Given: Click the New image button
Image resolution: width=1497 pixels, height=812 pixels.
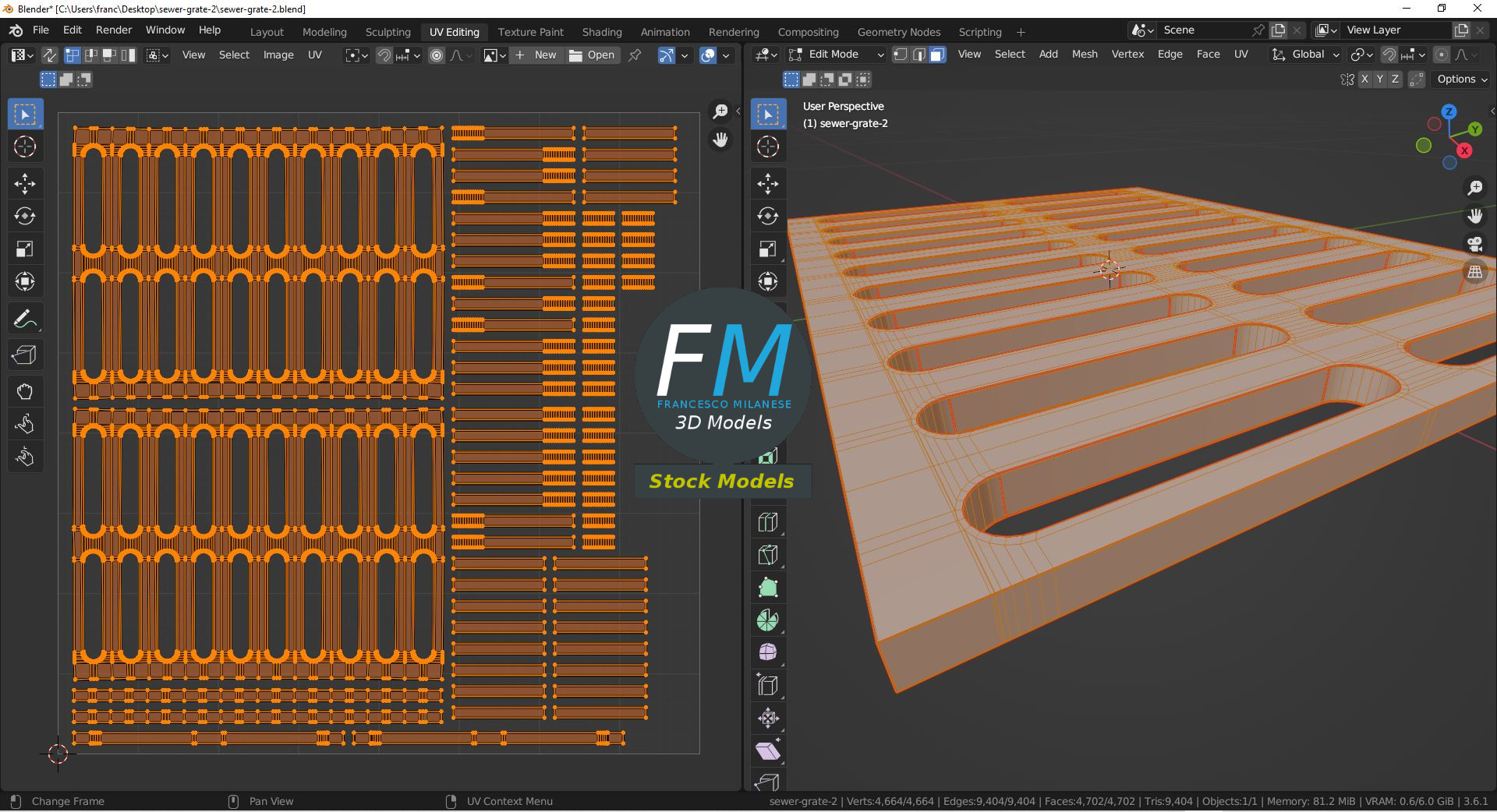Looking at the screenshot, I should 536,55.
